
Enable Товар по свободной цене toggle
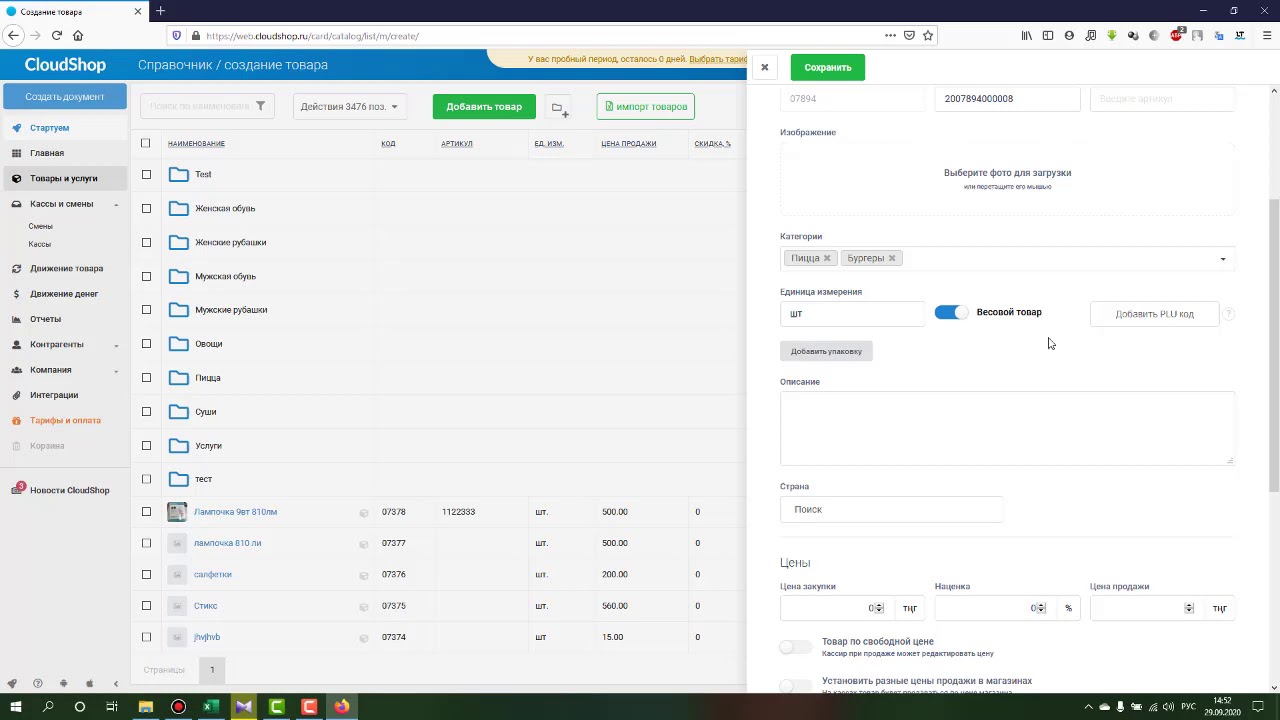click(796, 647)
